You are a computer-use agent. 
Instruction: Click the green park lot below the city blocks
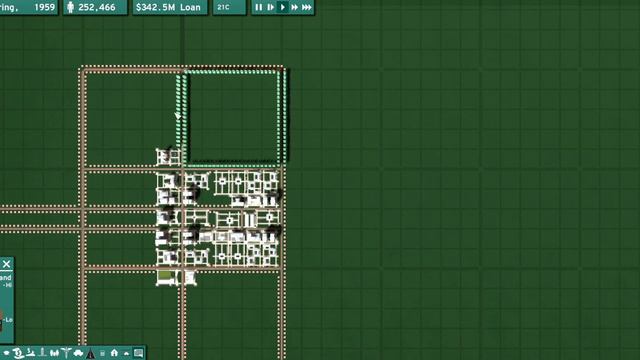coord(166,276)
